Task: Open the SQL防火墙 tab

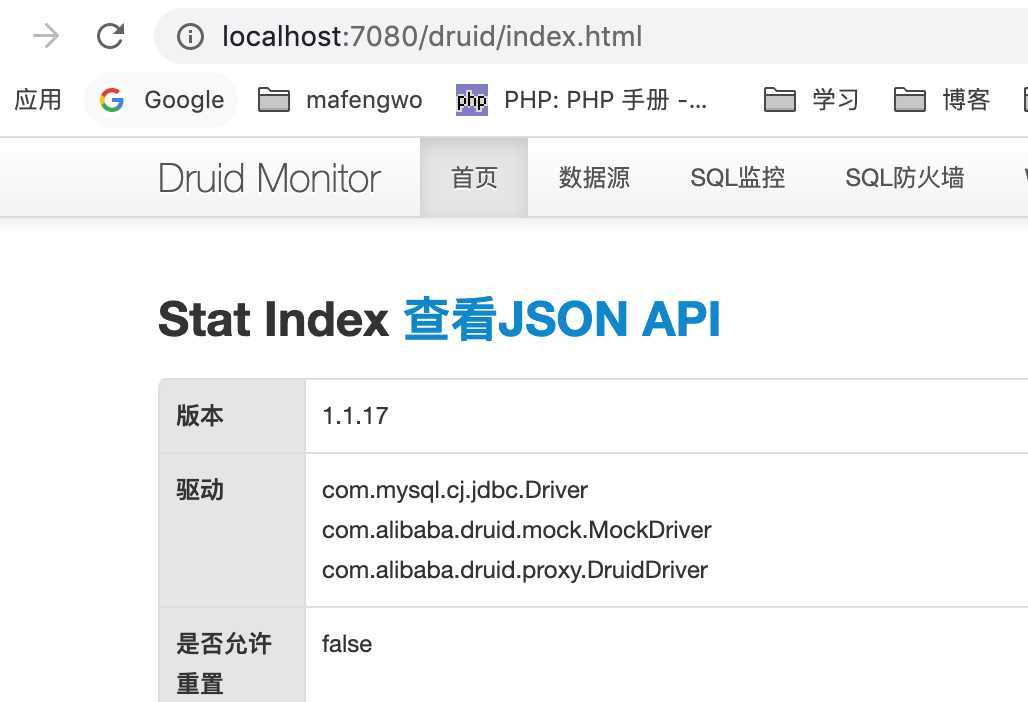Action: pyautogui.click(x=905, y=177)
